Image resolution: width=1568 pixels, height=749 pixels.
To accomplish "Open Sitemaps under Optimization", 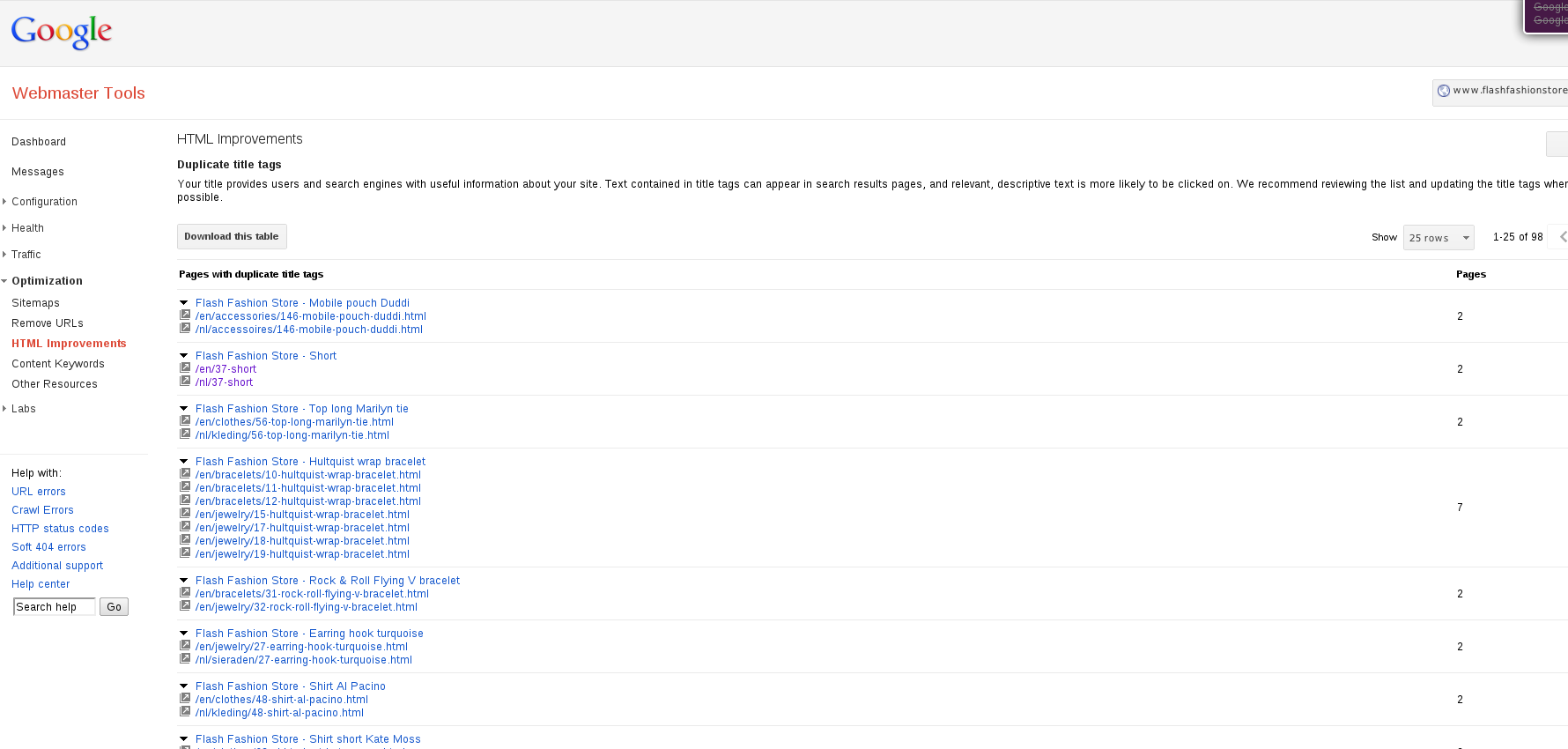I will (35, 303).
